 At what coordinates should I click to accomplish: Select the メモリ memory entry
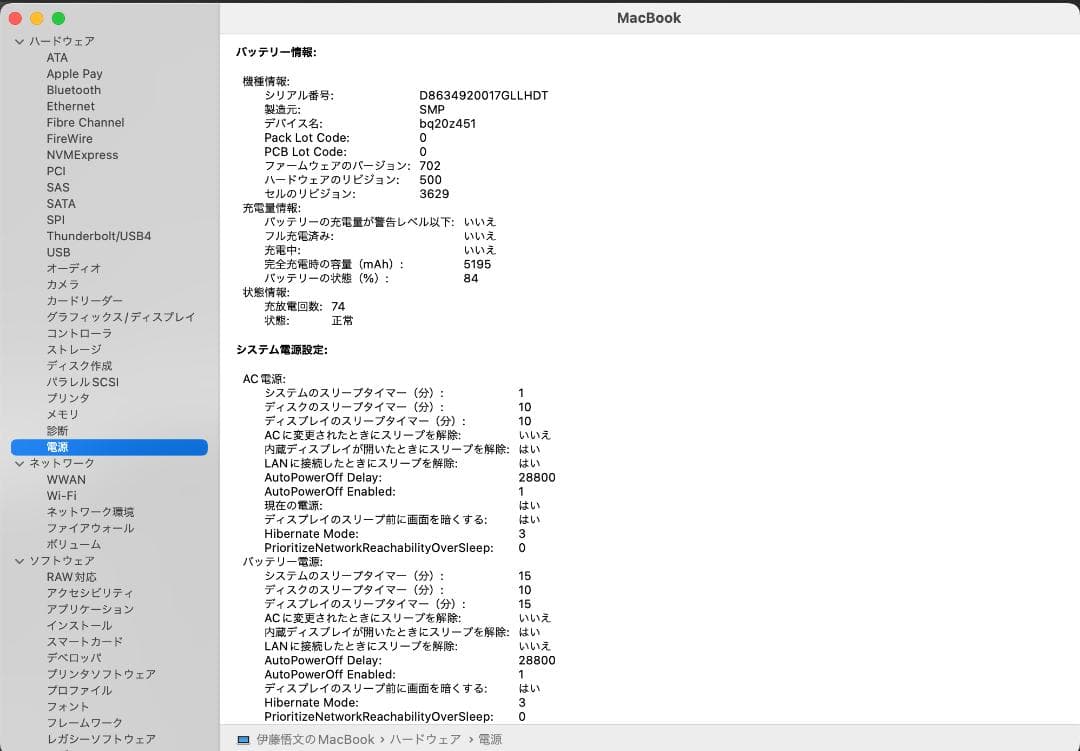(62, 414)
